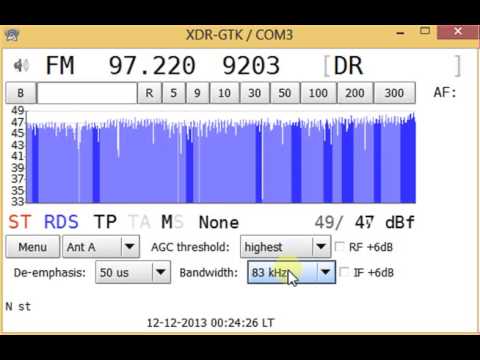Enable the RF +6dB checkbox
The width and height of the screenshot is (480, 360).
[x=339, y=247]
